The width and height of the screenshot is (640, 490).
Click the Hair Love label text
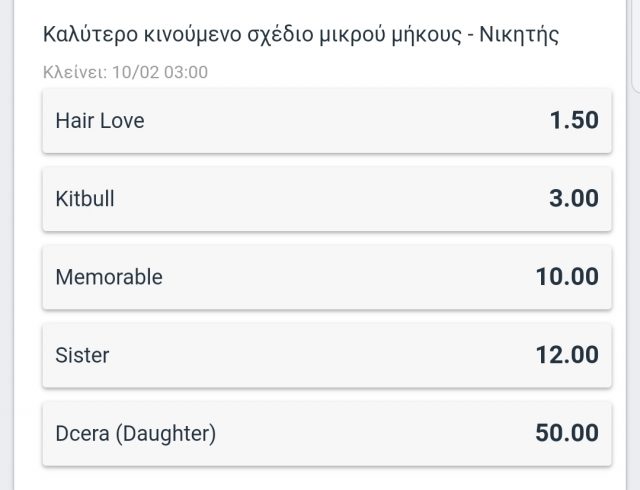100,121
